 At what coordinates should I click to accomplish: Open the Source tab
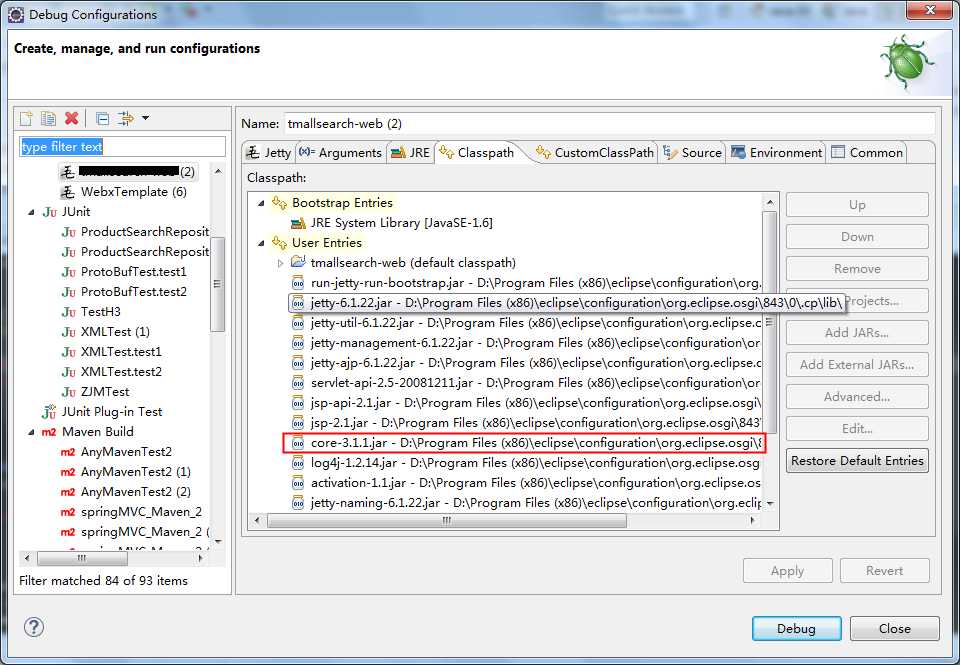pos(692,152)
